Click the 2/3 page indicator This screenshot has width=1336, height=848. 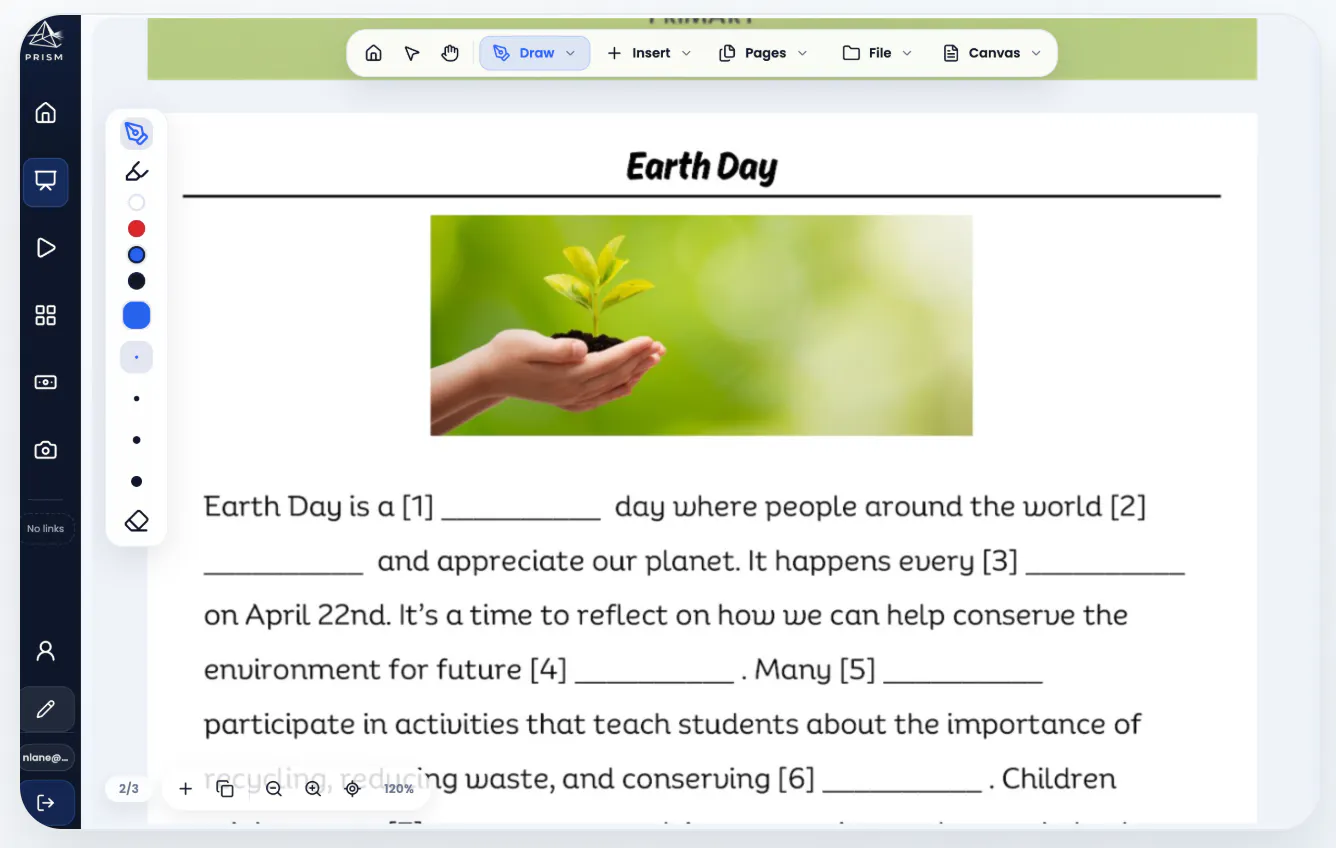pyautogui.click(x=129, y=789)
